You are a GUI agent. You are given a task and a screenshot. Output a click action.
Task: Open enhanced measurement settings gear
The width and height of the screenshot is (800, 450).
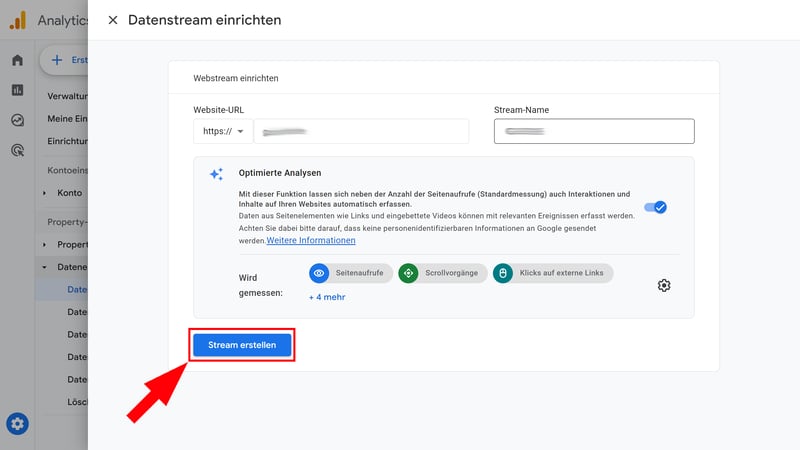(x=664, y=285)
